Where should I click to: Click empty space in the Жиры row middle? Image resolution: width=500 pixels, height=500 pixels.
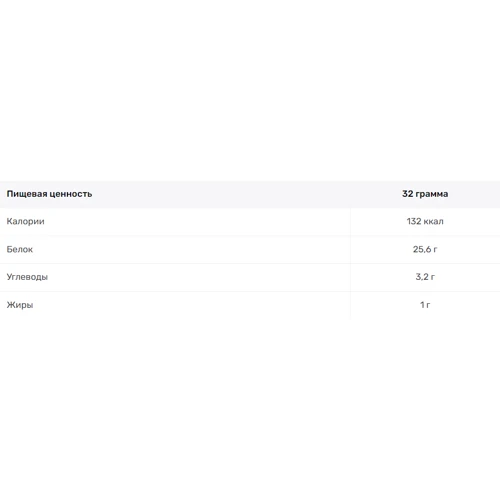pos(192,305)
